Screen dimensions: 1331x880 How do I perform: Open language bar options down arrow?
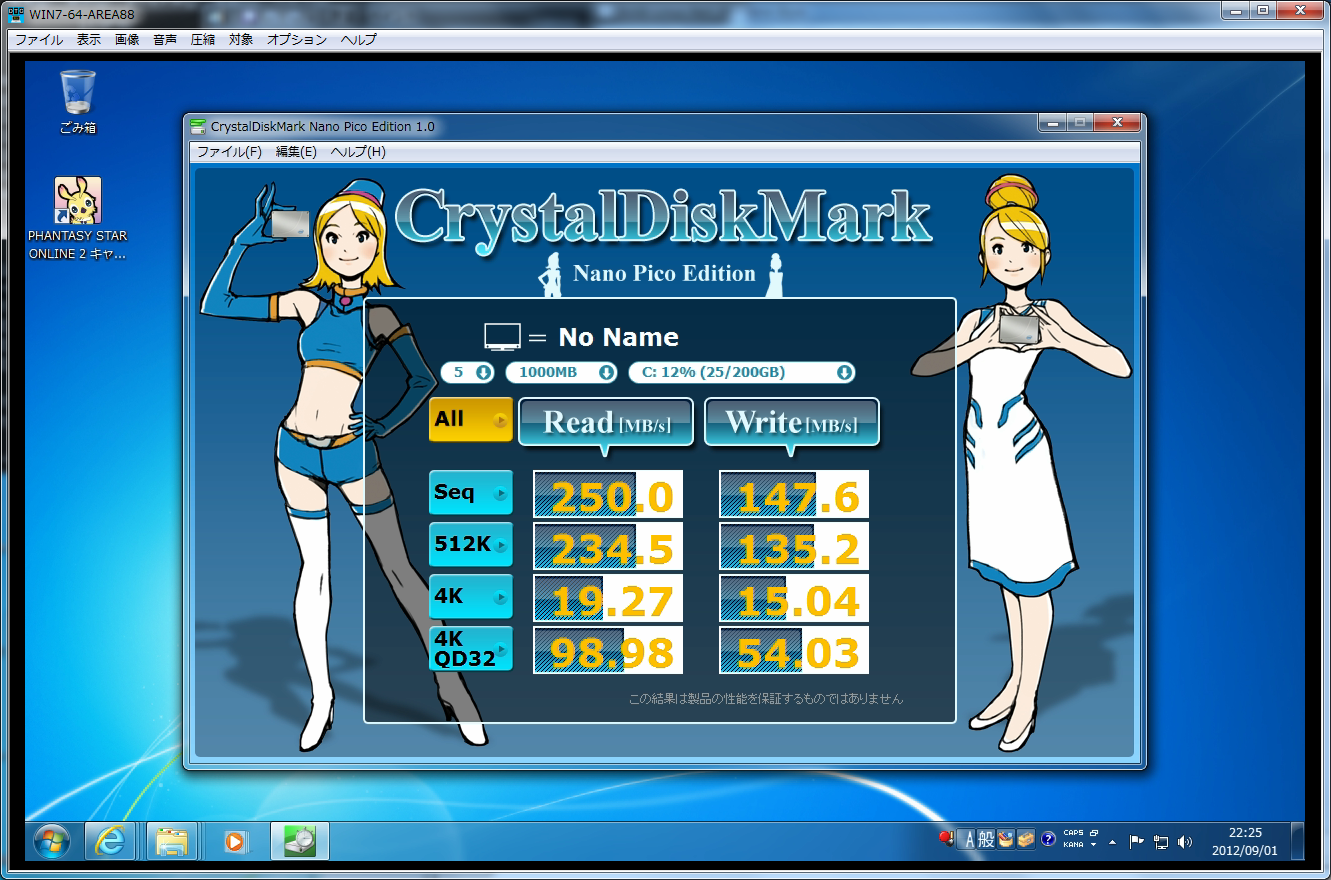(1095, 846)
